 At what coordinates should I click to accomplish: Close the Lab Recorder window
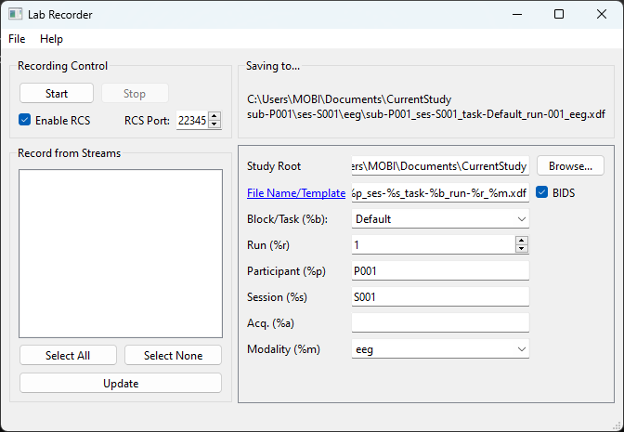point(601,14)
